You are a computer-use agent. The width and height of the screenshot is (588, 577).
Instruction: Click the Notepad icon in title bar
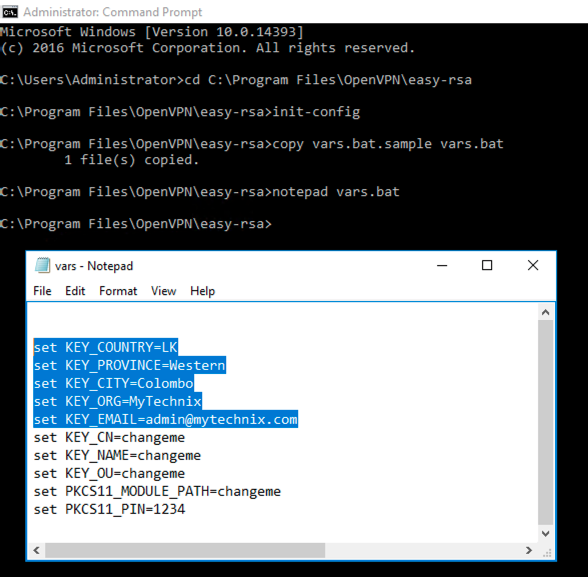[42, 265]
